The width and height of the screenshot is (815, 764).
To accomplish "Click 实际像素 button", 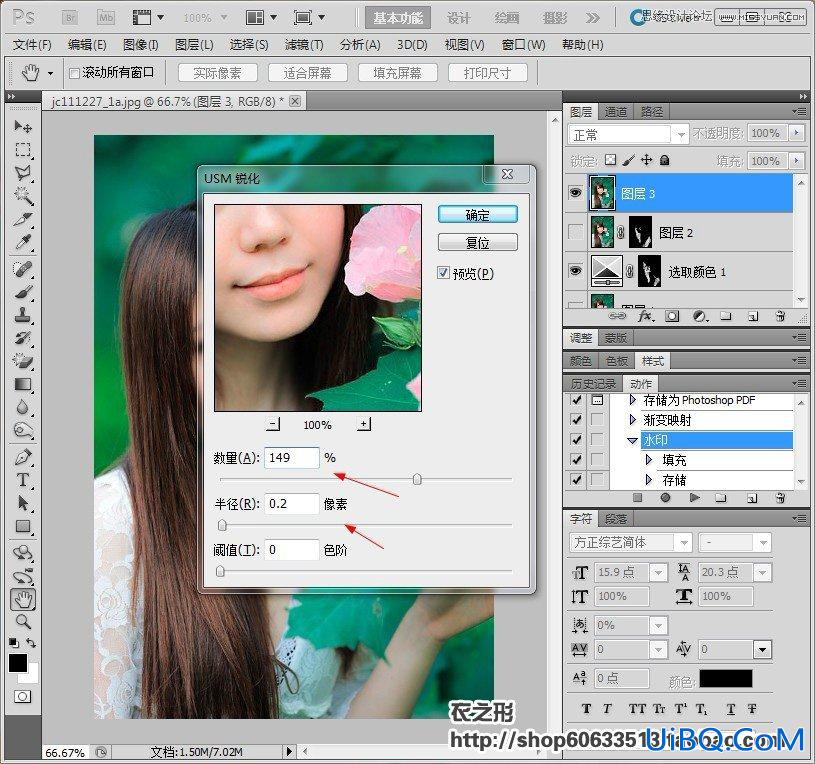I will click(217, 73).
